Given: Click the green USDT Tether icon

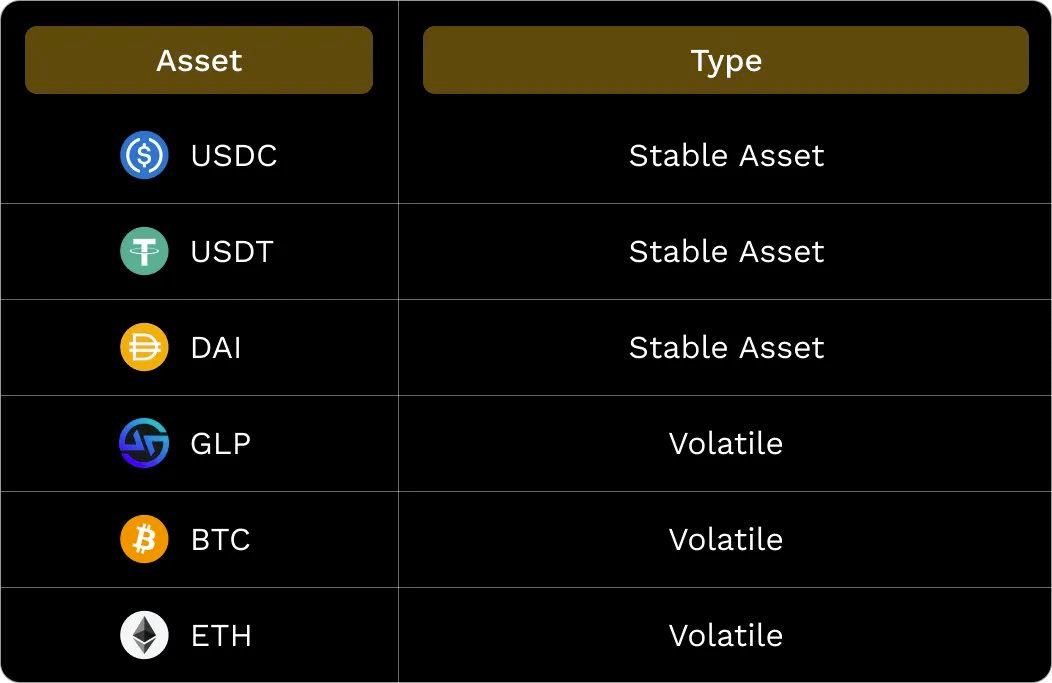Looking at the screenshot, I should pyautogui.click(x=144, y=251).
